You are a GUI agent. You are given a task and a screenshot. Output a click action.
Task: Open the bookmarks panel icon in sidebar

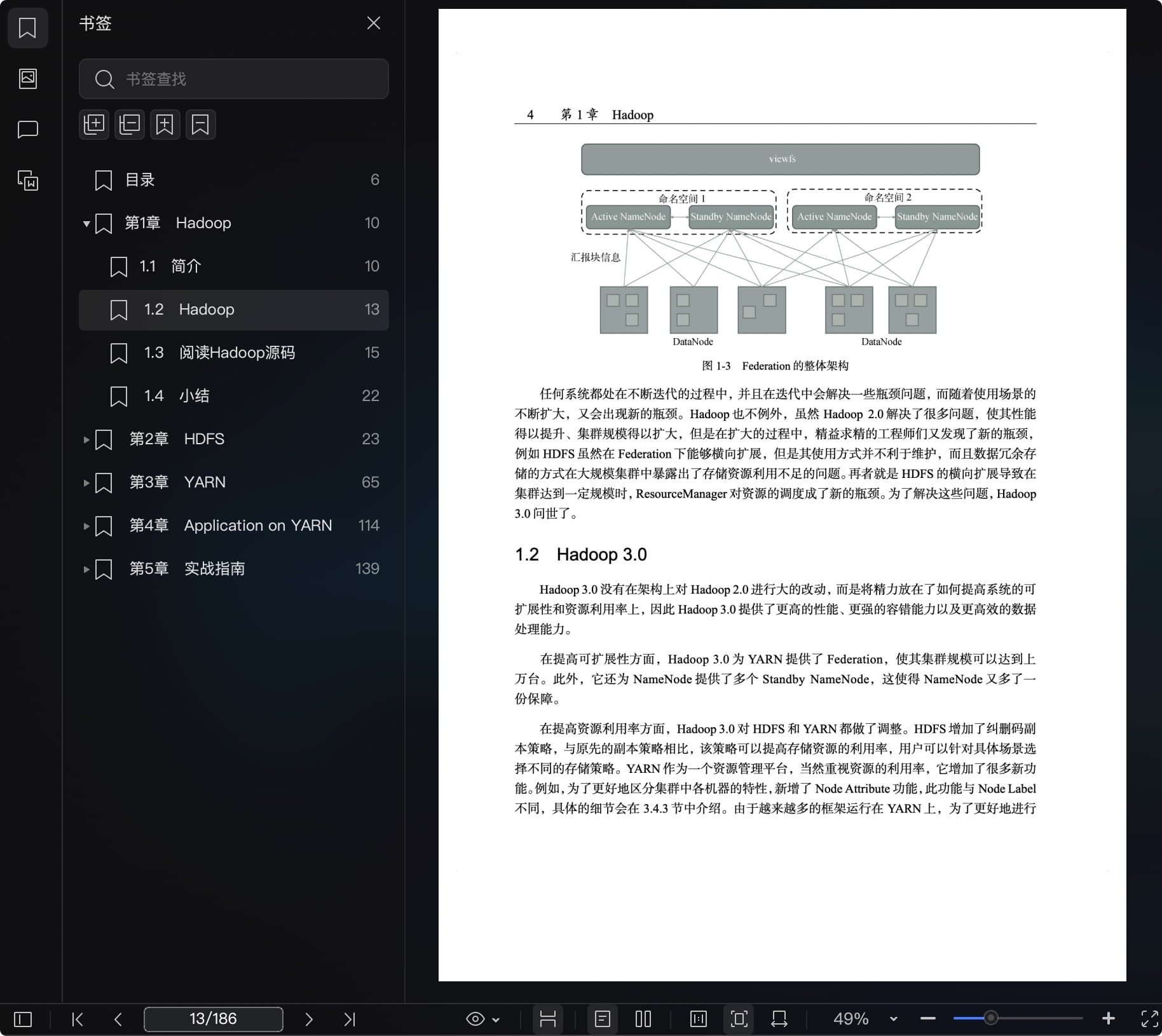tap(27, 28)
